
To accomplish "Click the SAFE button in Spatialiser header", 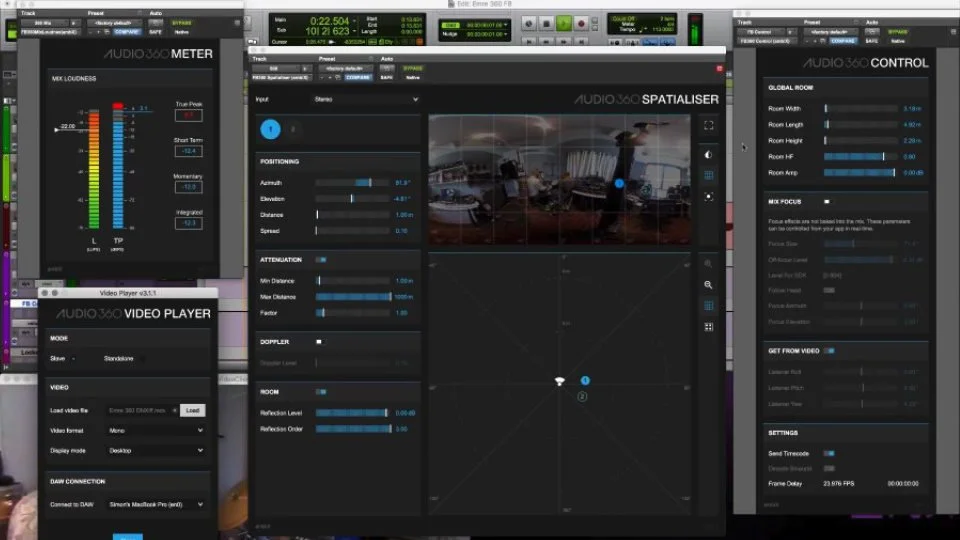I will tap(386, 78).
